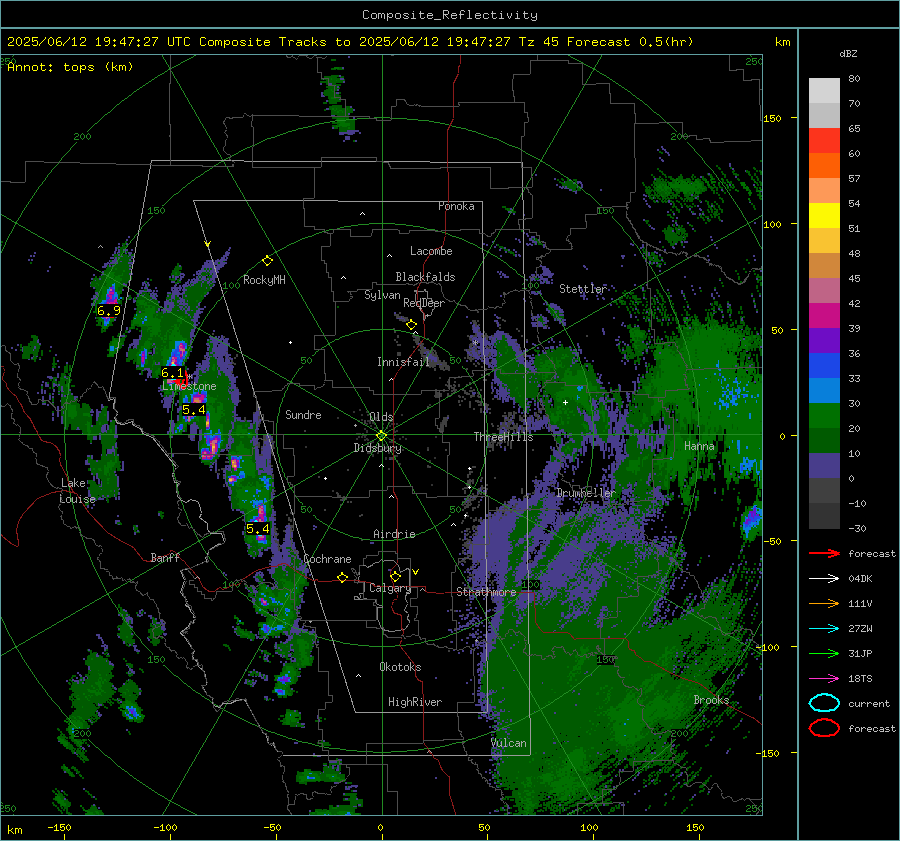Click the red forecast arrow in legend
The width and height of the screenshot is (900, 841).
click(x=824, y=553)
